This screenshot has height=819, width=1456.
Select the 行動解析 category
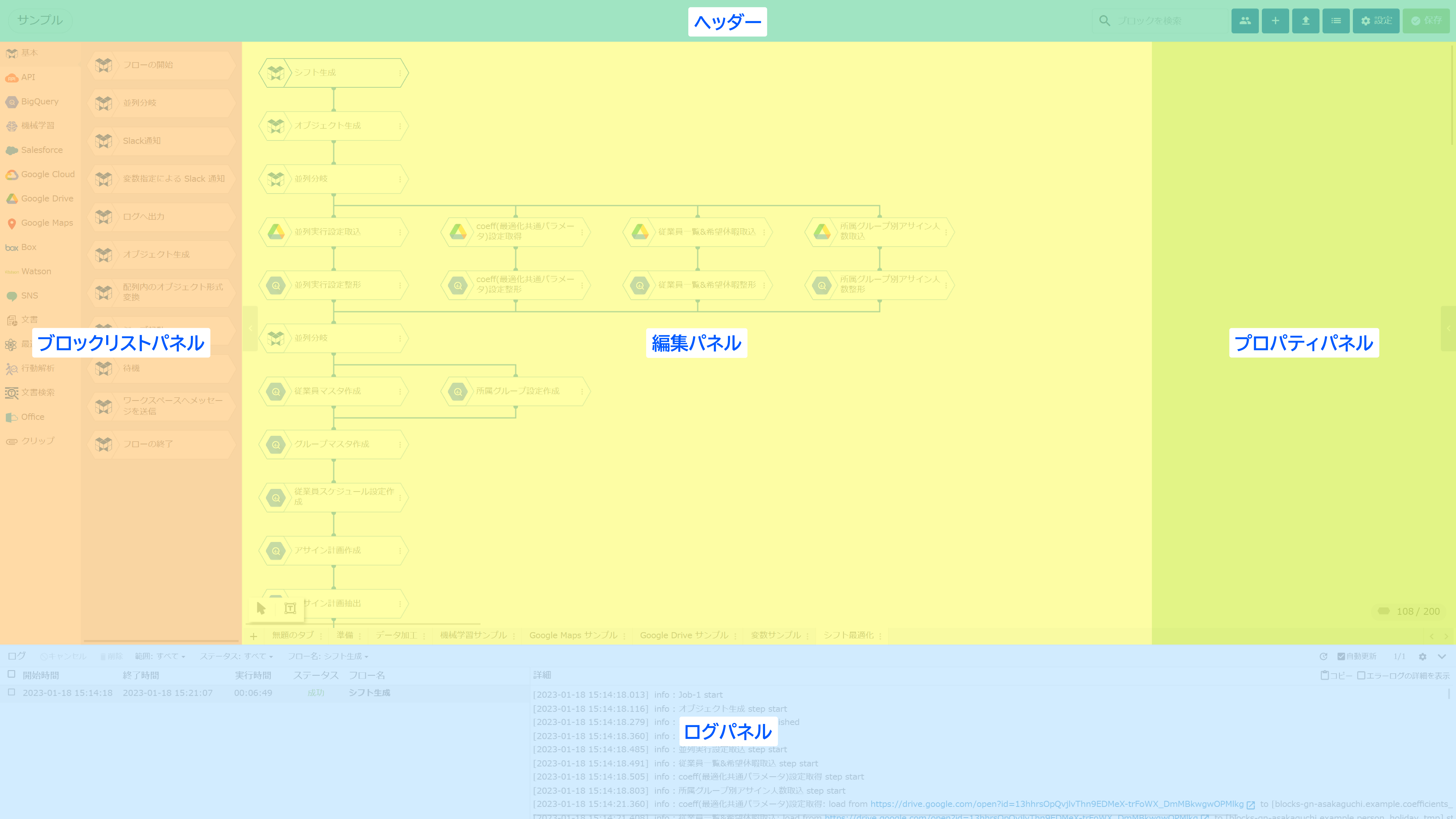tap(40, 369)
